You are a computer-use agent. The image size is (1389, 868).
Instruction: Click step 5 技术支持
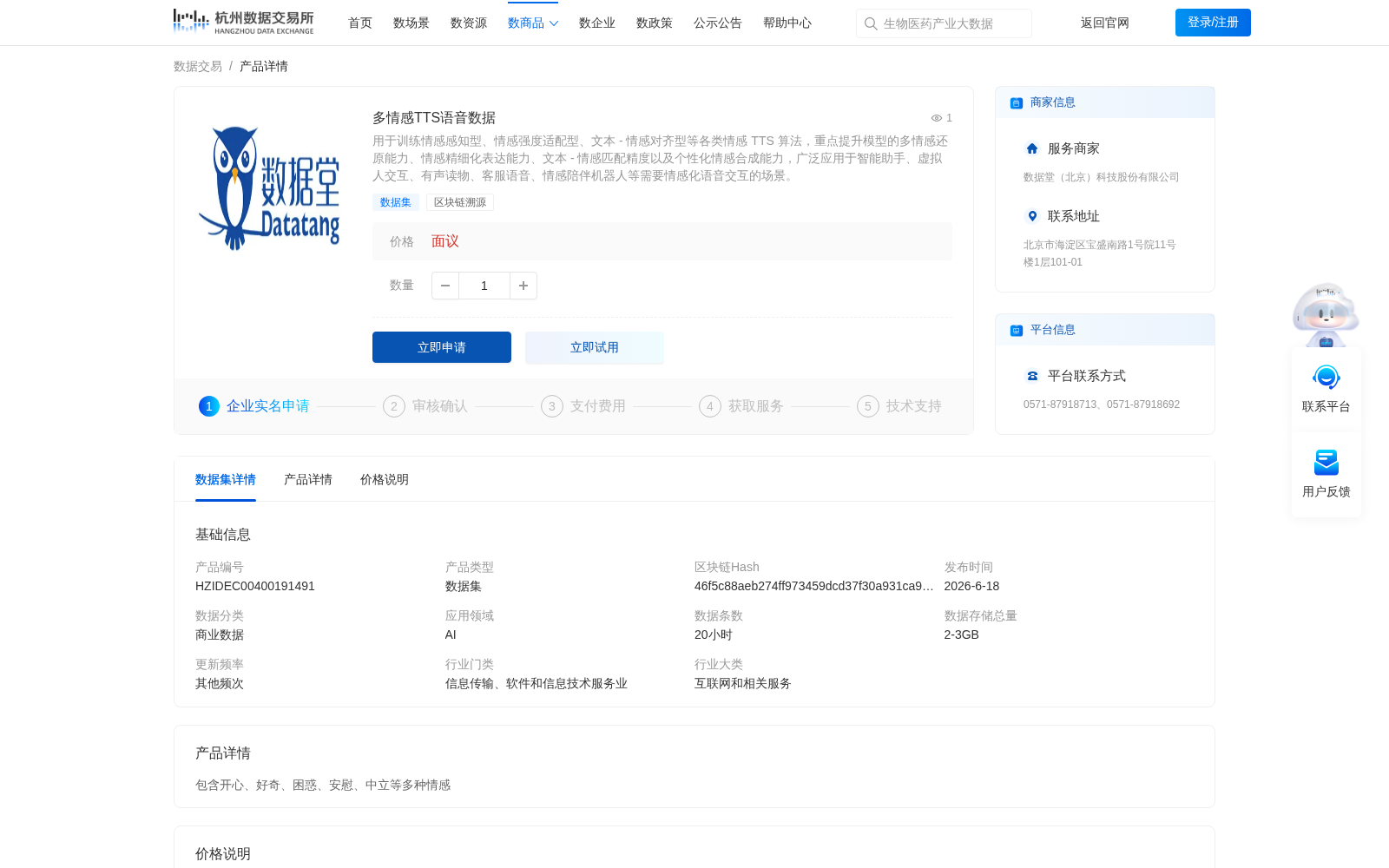tap(899, 406)
